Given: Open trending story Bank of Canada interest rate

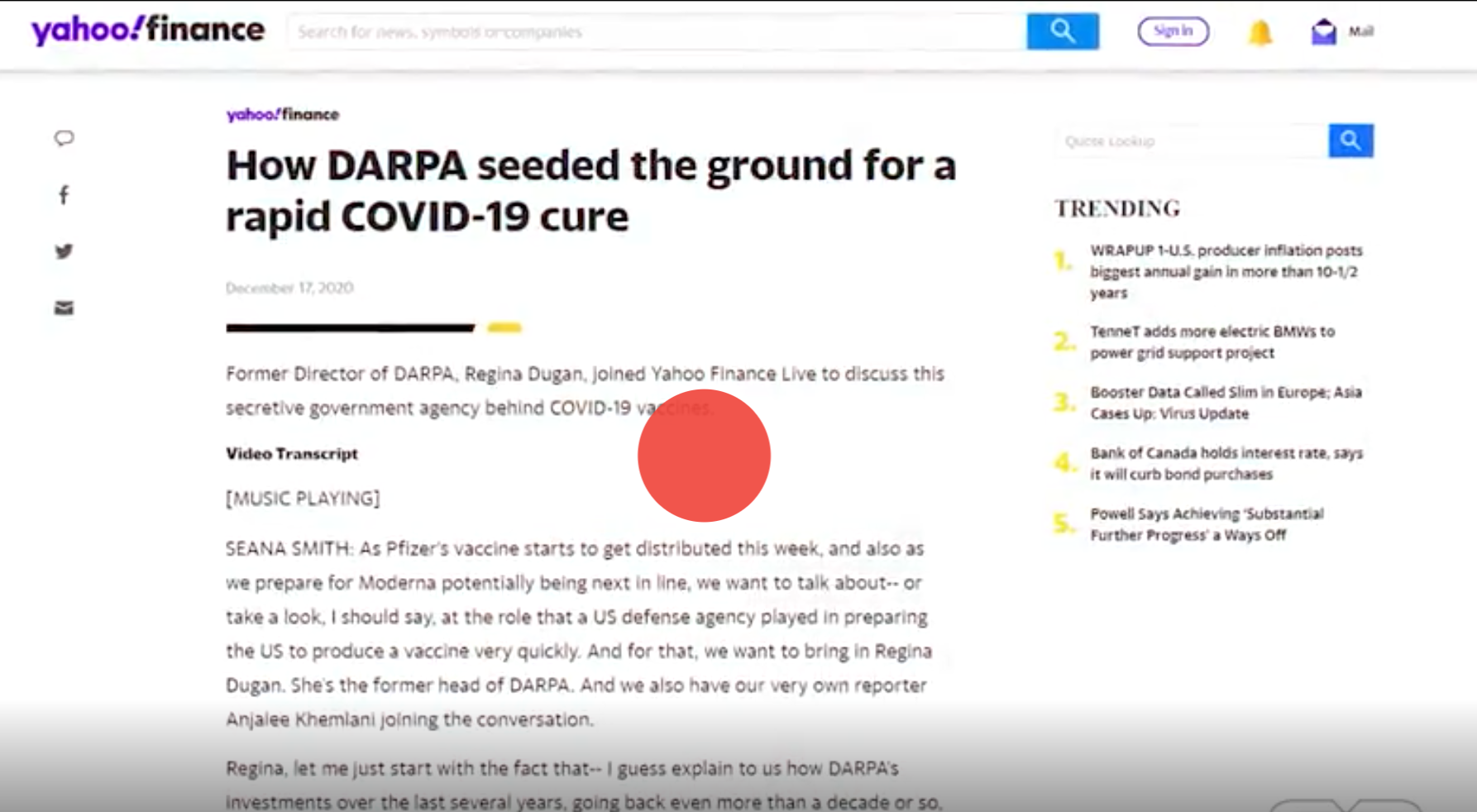Looking at the screenshot, I should pos(1226,463).
